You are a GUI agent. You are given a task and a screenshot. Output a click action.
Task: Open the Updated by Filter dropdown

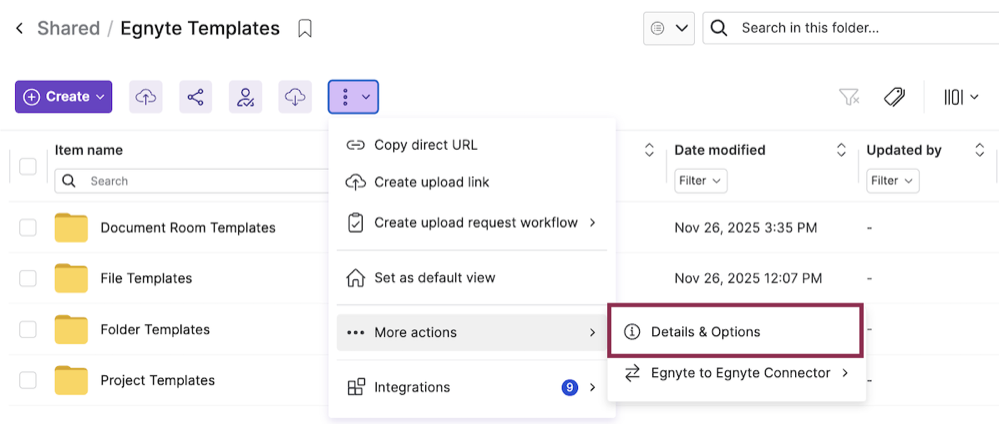(x=893, y=181)
